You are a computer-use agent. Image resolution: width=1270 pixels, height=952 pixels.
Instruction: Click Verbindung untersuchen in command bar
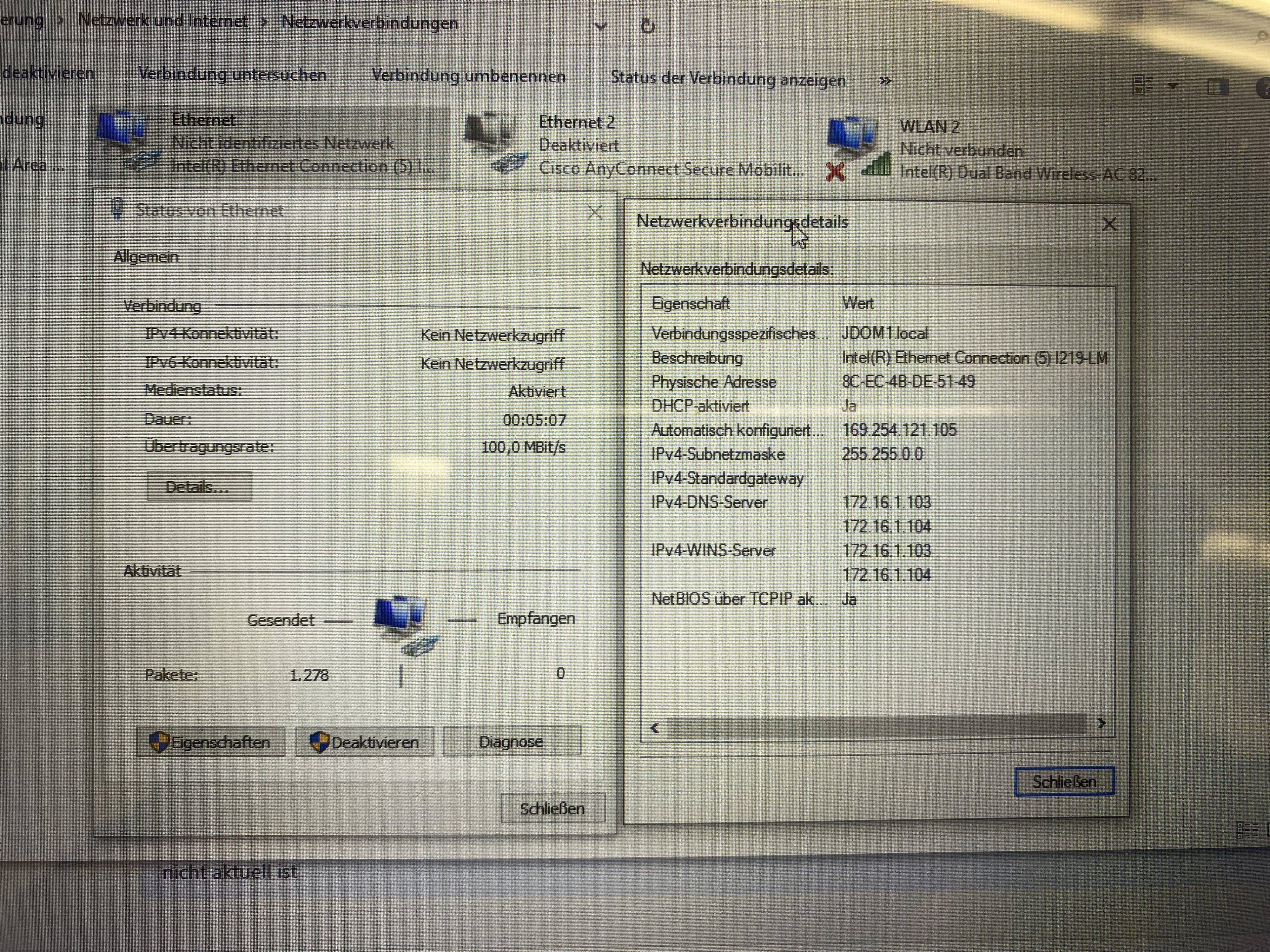point(232,75)
